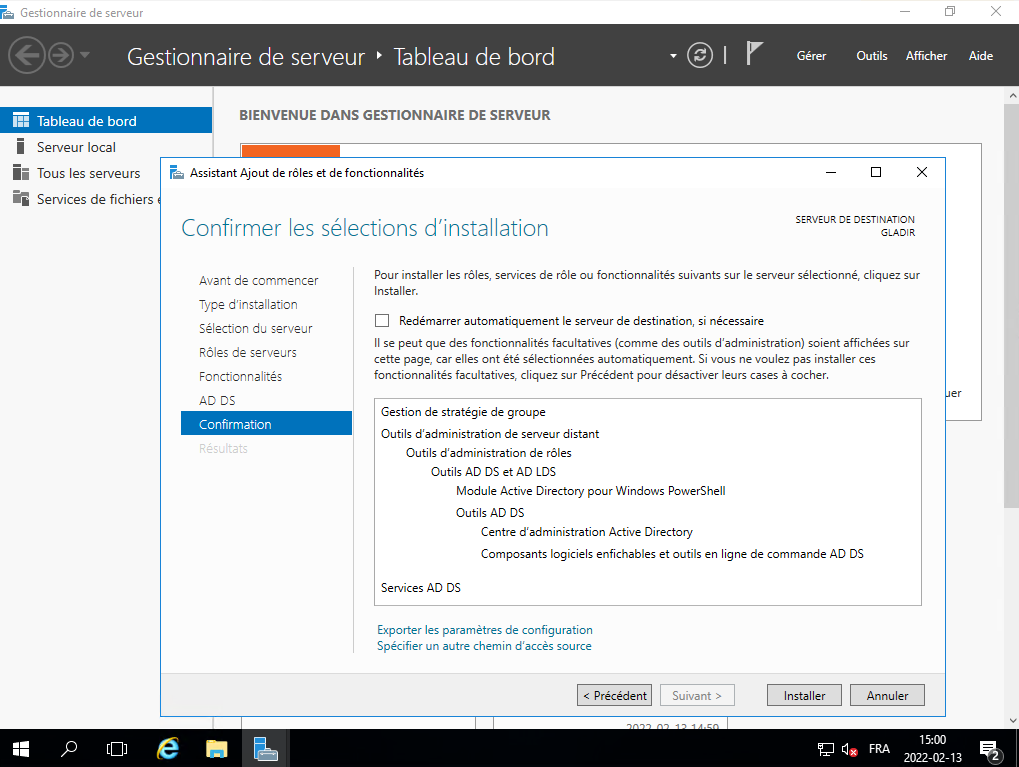Click the Outils AD DS entry
Screen dimensions: 1019x767
click(490, 512)
